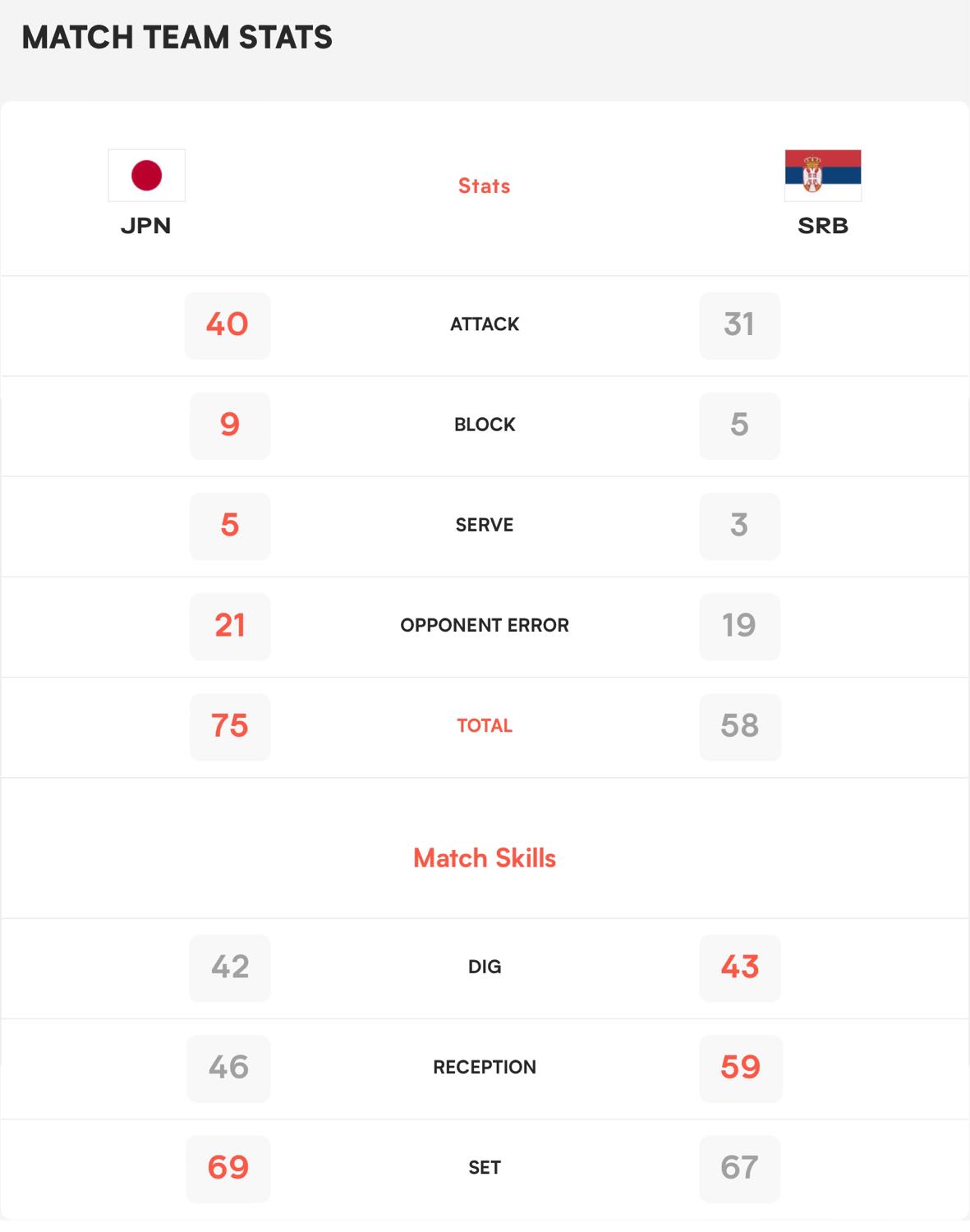Open the Match Skills section heading
The width and height of the screenshot is (970, 1232).
(x=485, y=858)
